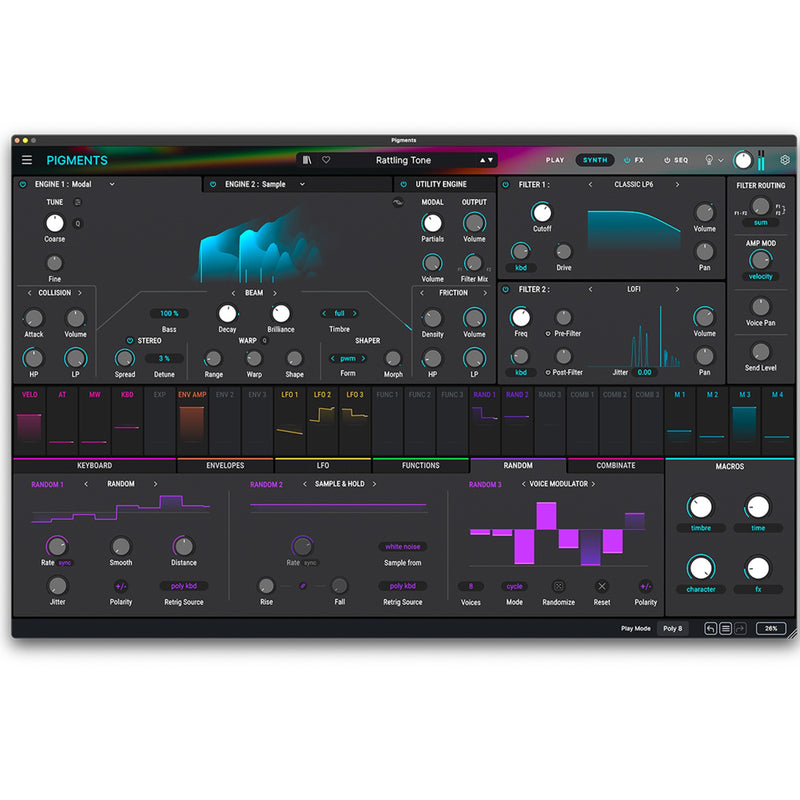
Task: Switch to the Envelopes tab
Action: [225, 465]
